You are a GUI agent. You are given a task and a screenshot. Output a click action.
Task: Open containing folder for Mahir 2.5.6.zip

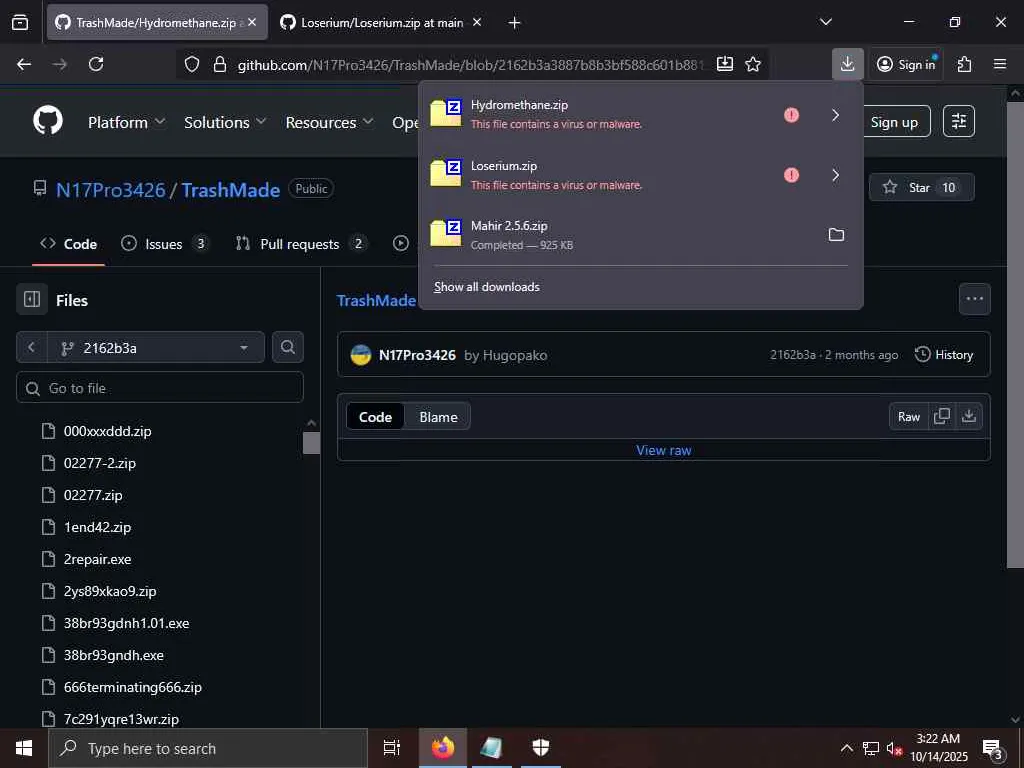[x=836, y=234]
